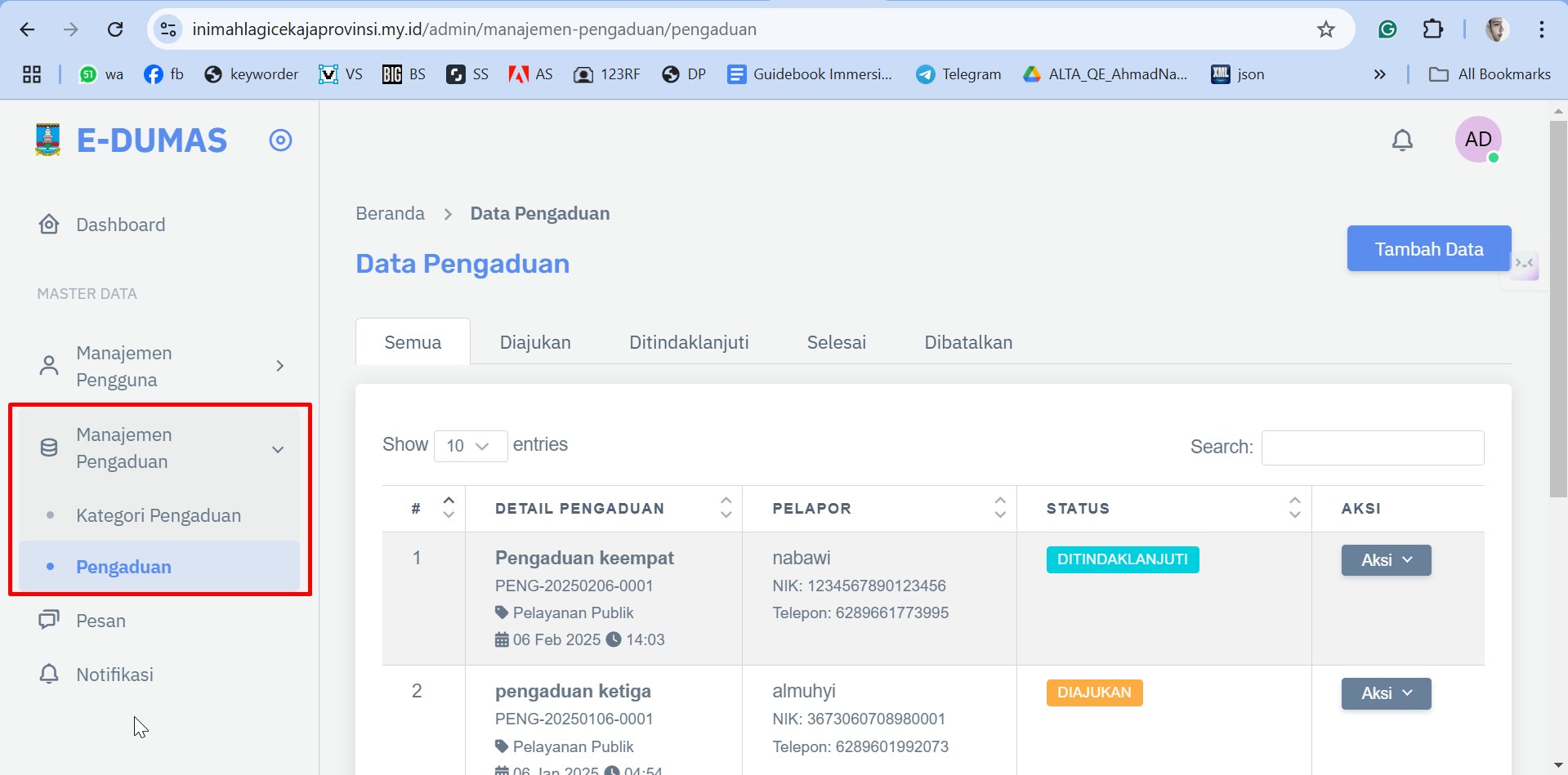Click the Tambah Data button

pos(1428,249)
